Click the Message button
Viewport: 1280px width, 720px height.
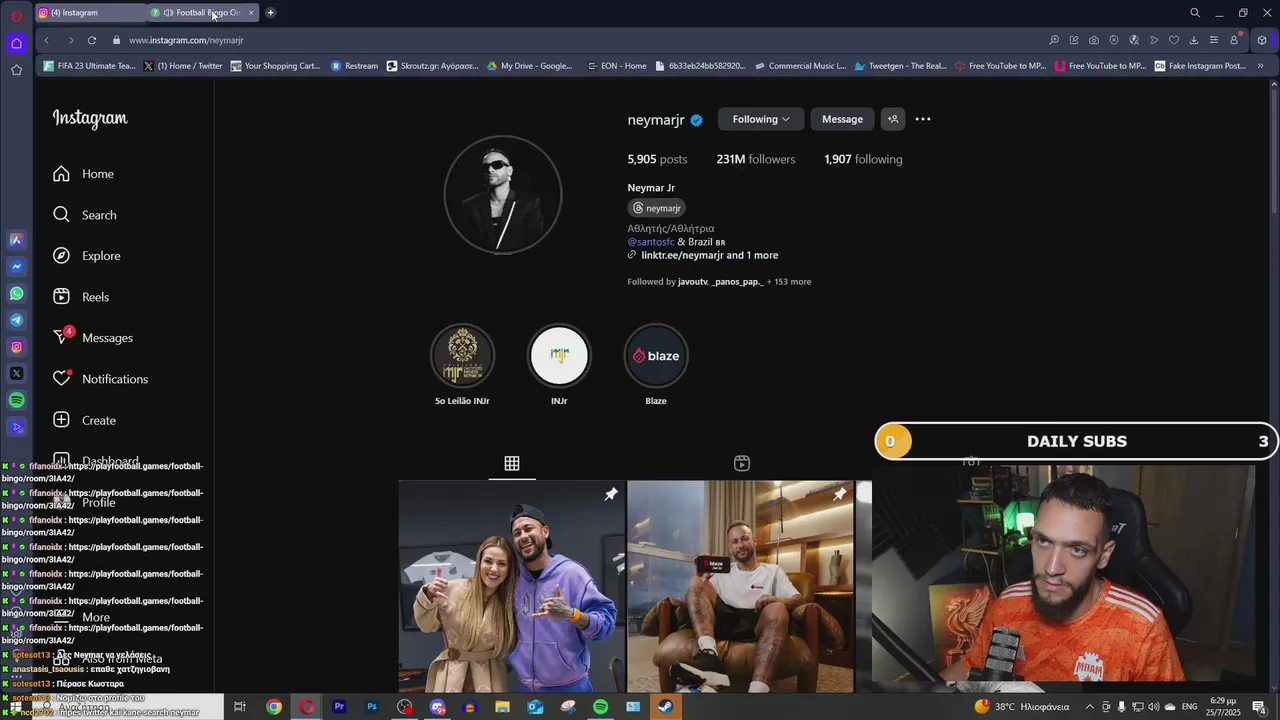[842, 119]
